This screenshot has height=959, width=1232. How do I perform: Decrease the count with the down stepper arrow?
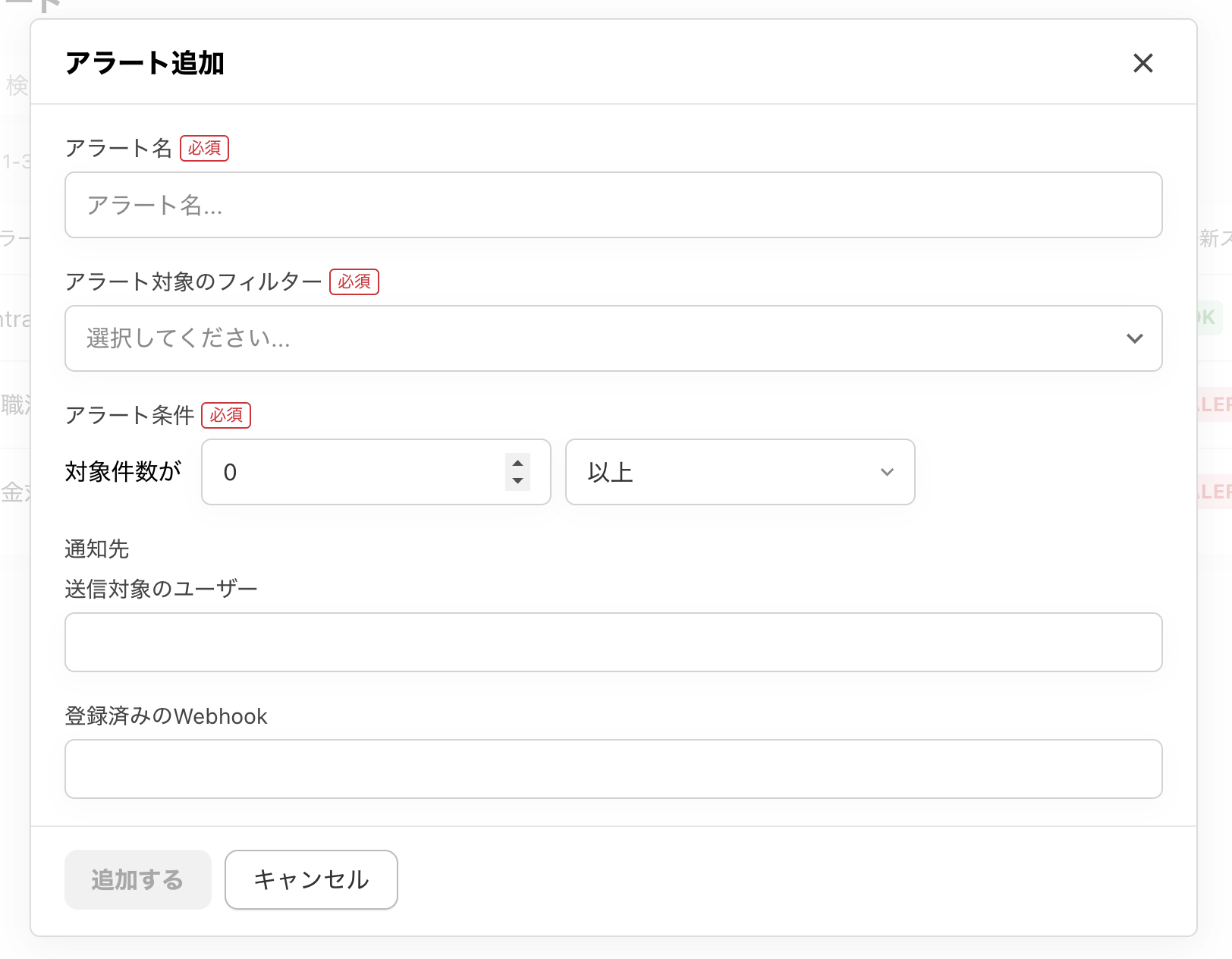tap(517, 481)
